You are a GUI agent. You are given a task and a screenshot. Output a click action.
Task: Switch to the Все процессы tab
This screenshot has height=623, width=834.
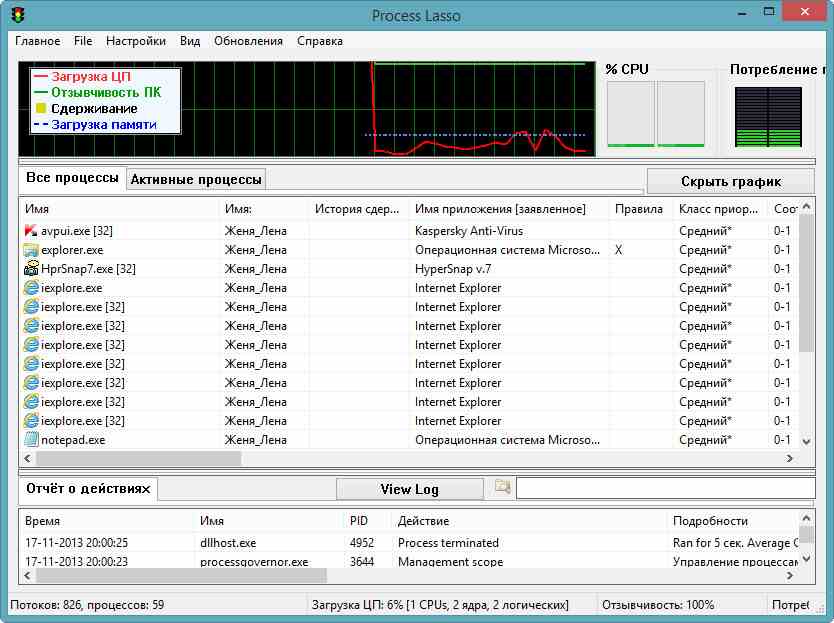coord(72,178)
